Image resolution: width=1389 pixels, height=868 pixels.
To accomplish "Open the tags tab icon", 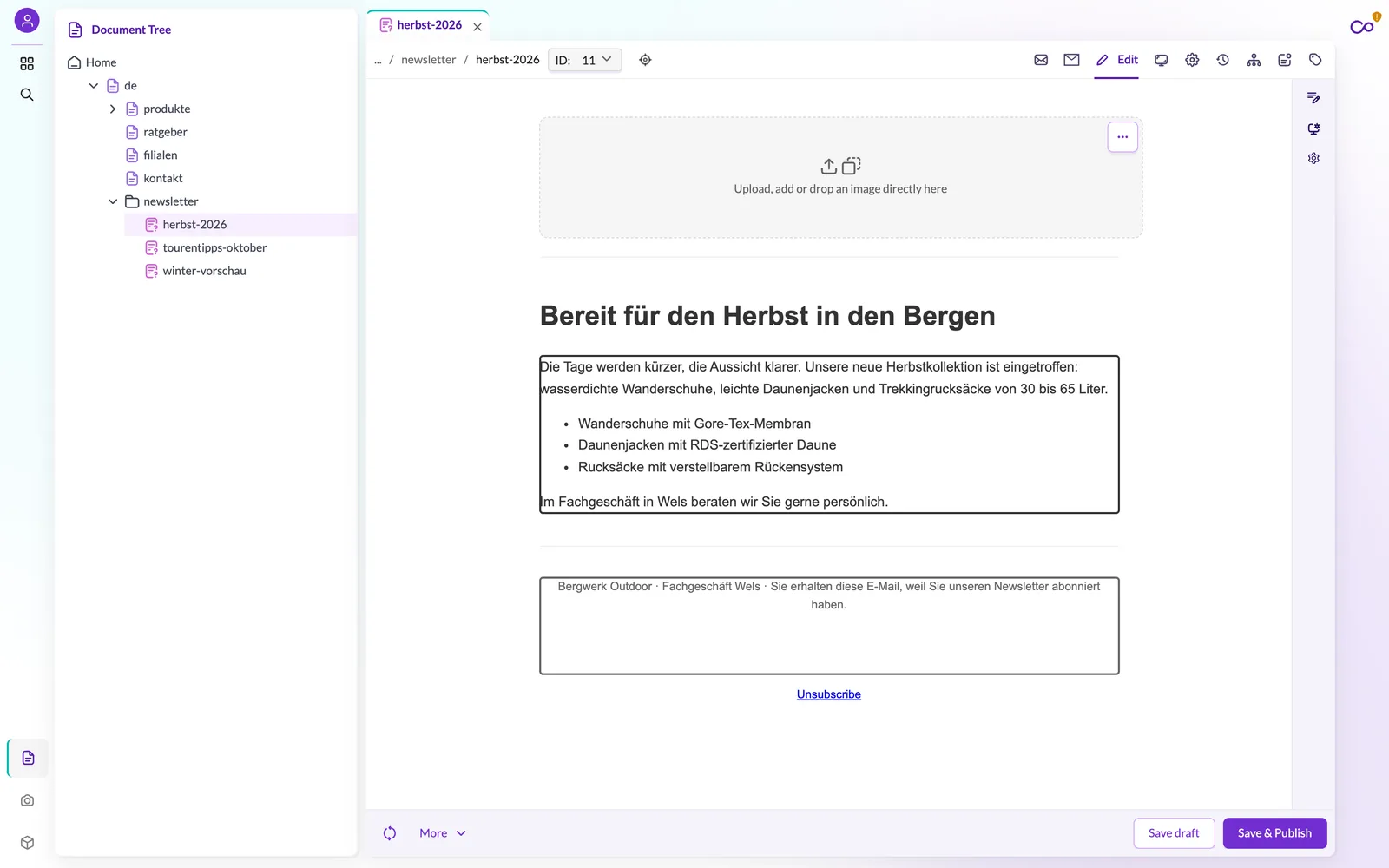I will 1315,60.
